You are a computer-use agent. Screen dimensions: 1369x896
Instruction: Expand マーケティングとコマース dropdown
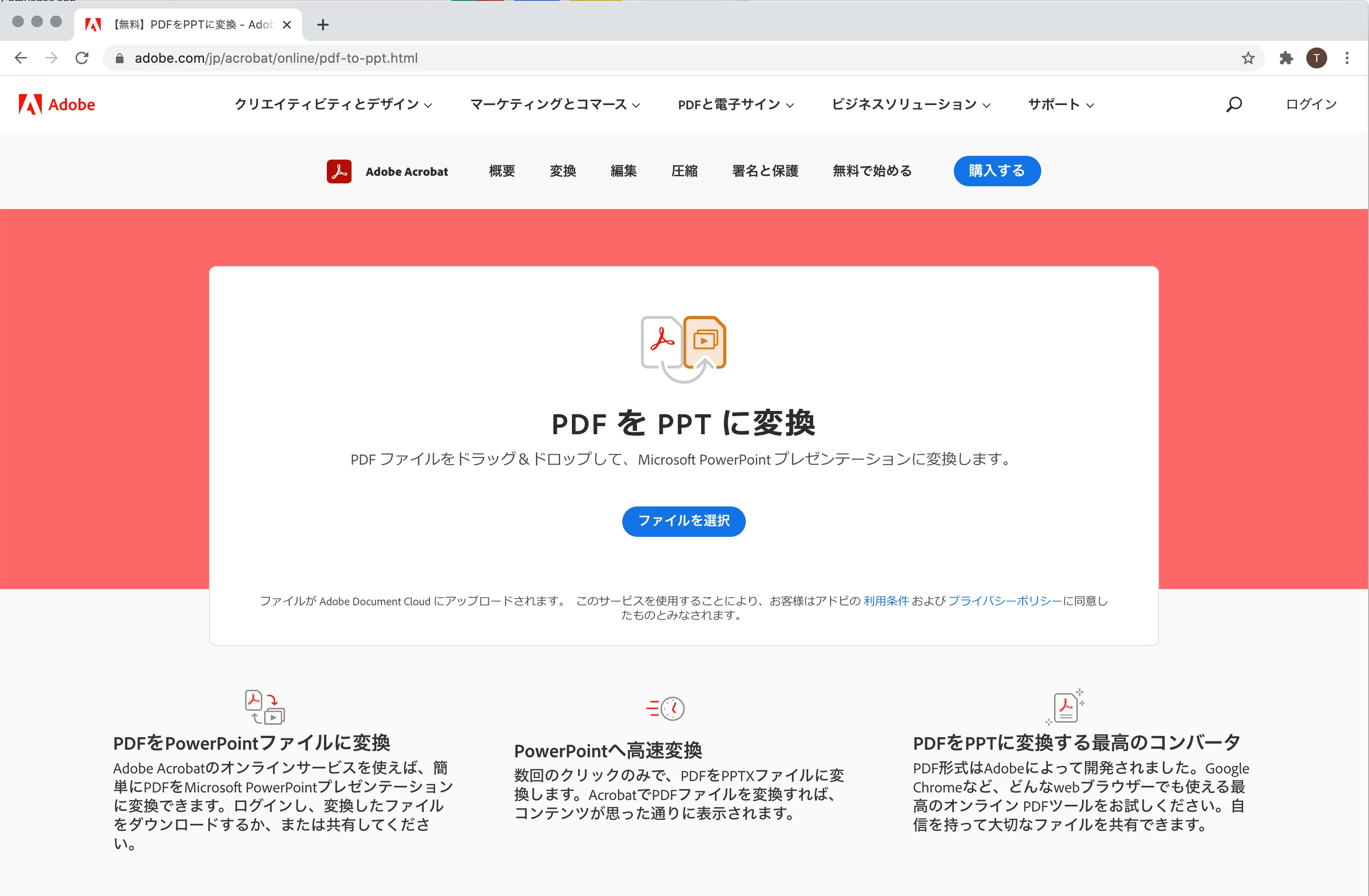pos(554,104)
